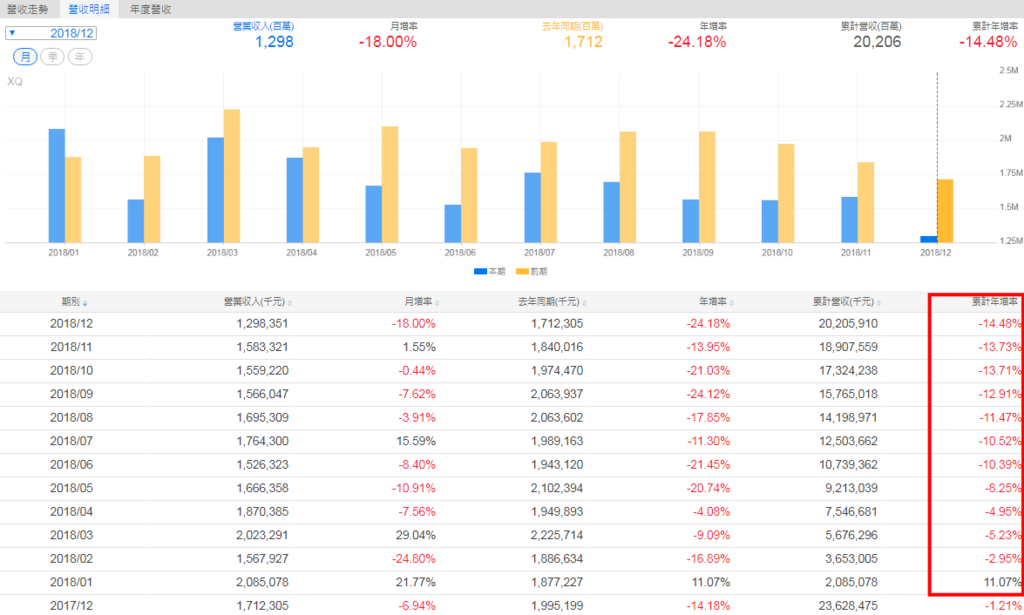Click yearly growth value -24.12%
This screenshot has height=615, width=1024.
click(x=708, y=394)
